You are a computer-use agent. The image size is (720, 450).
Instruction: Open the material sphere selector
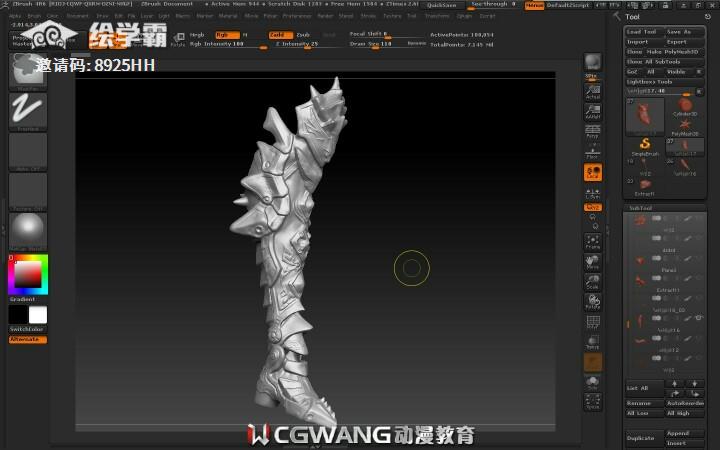tap(28, 232)
